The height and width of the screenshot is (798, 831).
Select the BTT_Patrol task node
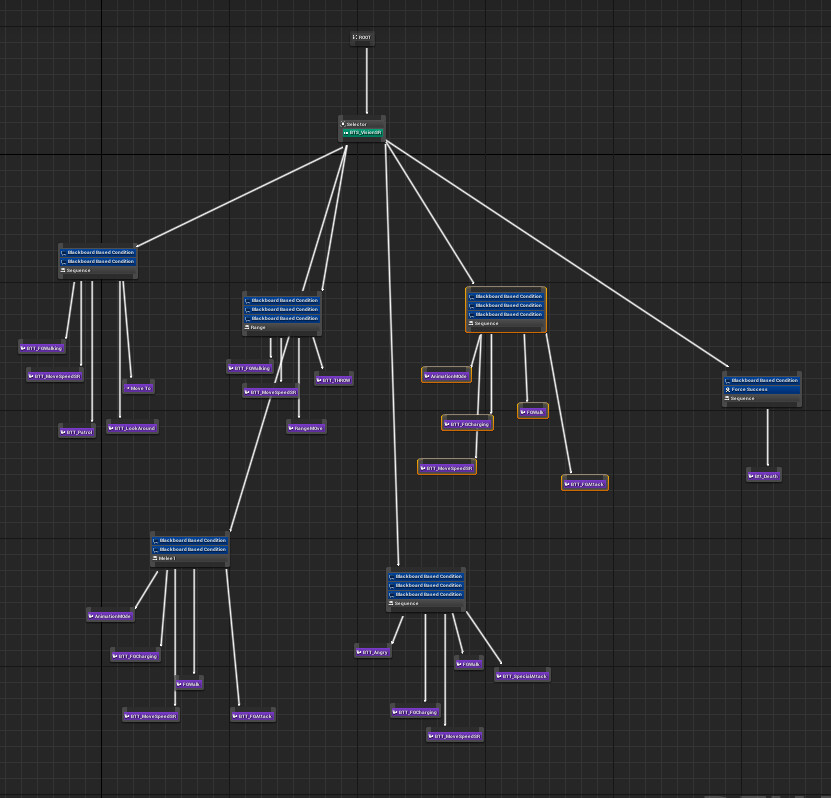pyautogui.click(x=77, y=432)
